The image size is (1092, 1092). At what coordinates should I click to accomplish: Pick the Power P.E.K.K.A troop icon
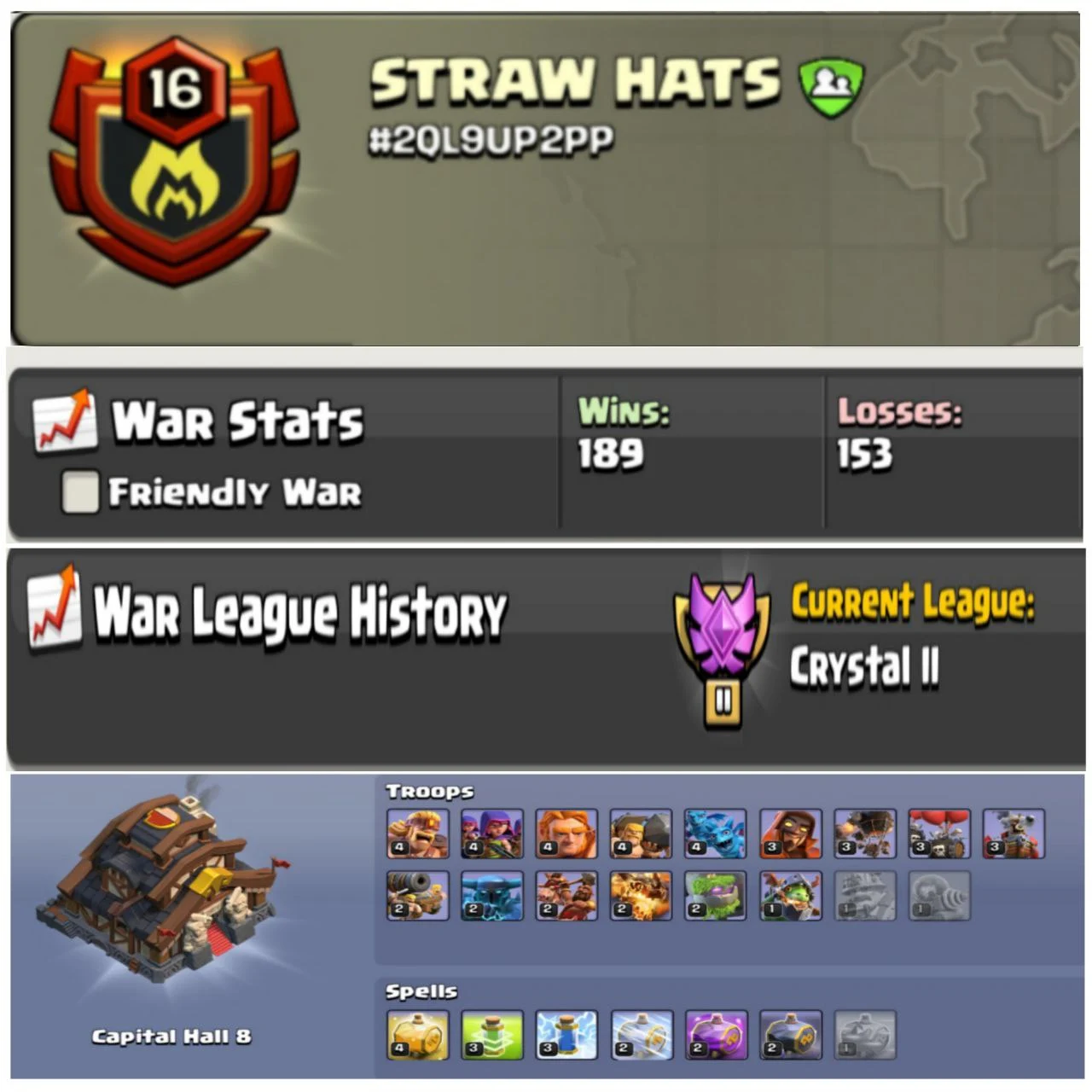click(x=492, y=896)
